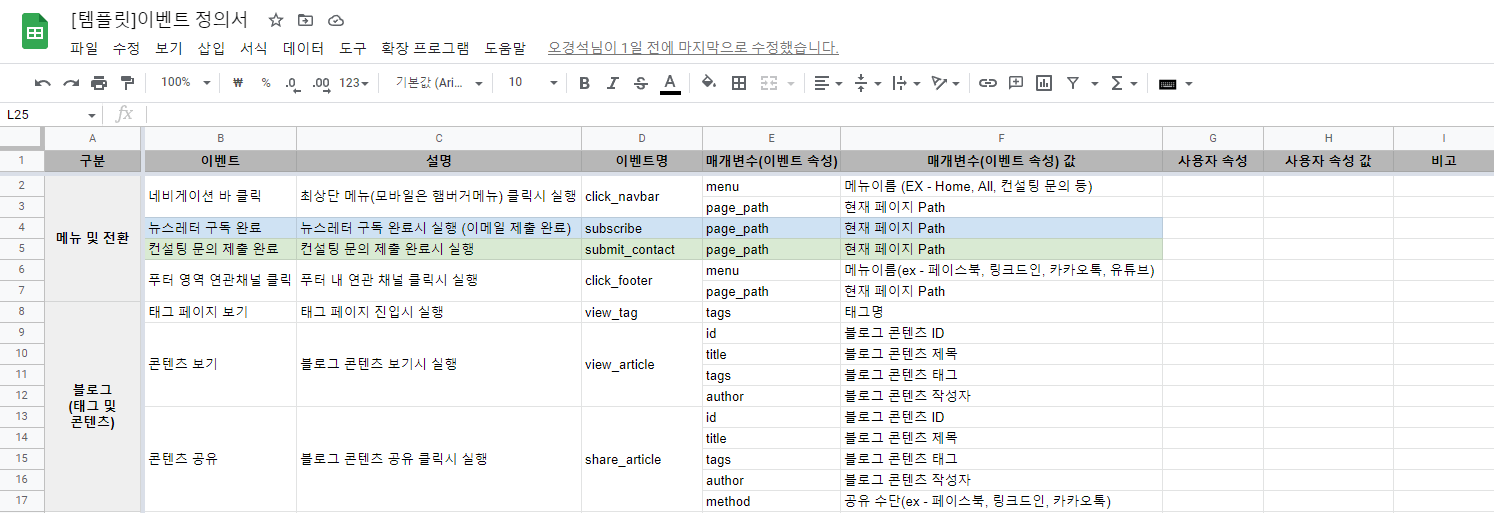Click the keyboard input tools icon
The image size is (1494, 513).
pyautogui.click(x=1167, y=84)
